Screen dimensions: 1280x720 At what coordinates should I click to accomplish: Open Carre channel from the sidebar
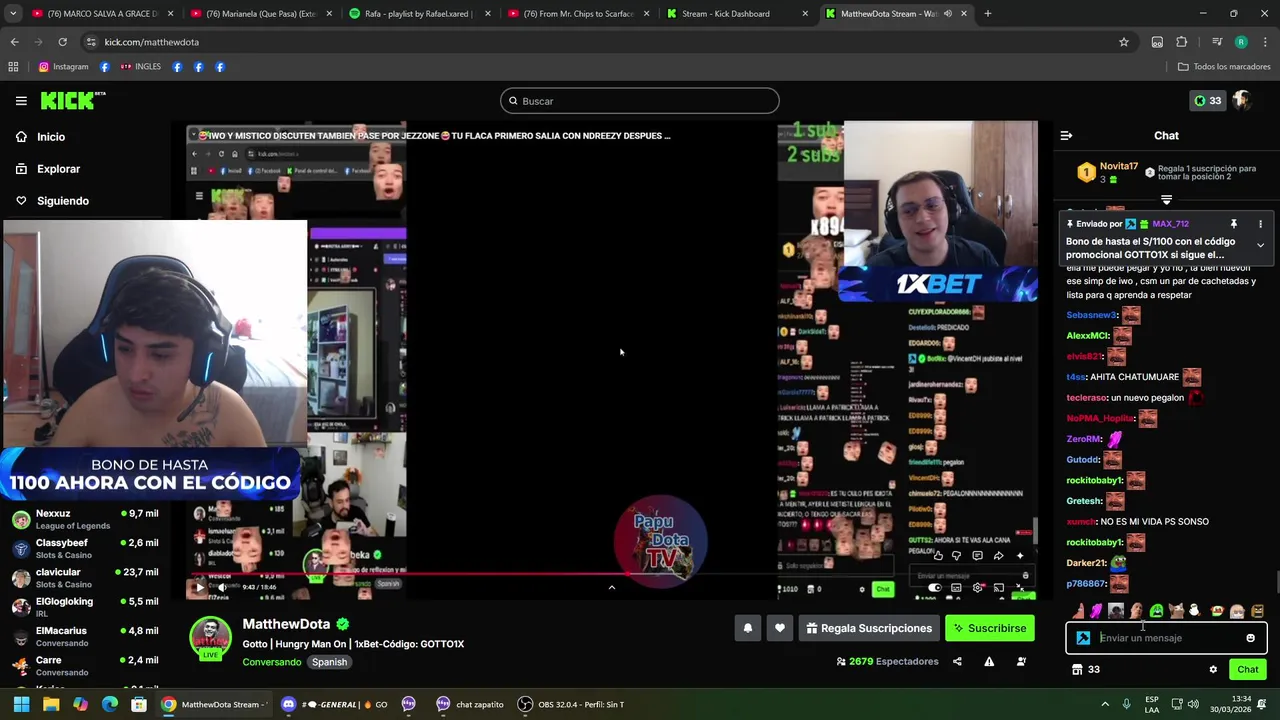click(x=85, y=665)
